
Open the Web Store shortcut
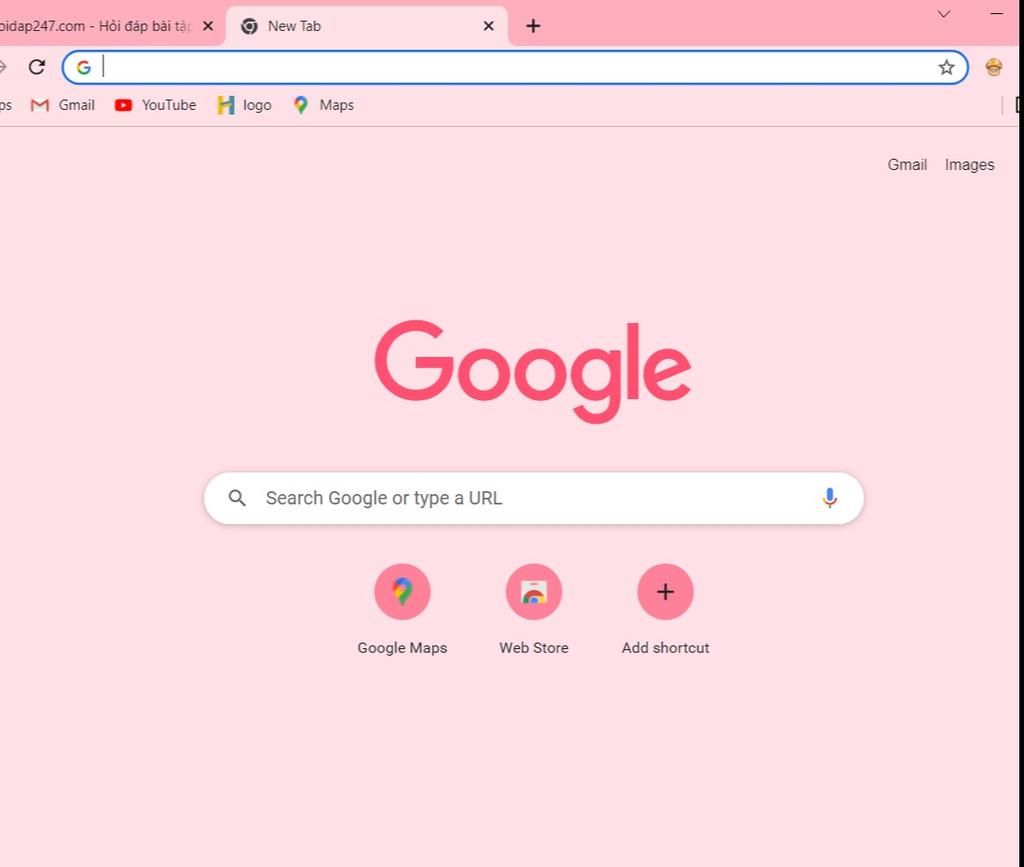(534, 610)
